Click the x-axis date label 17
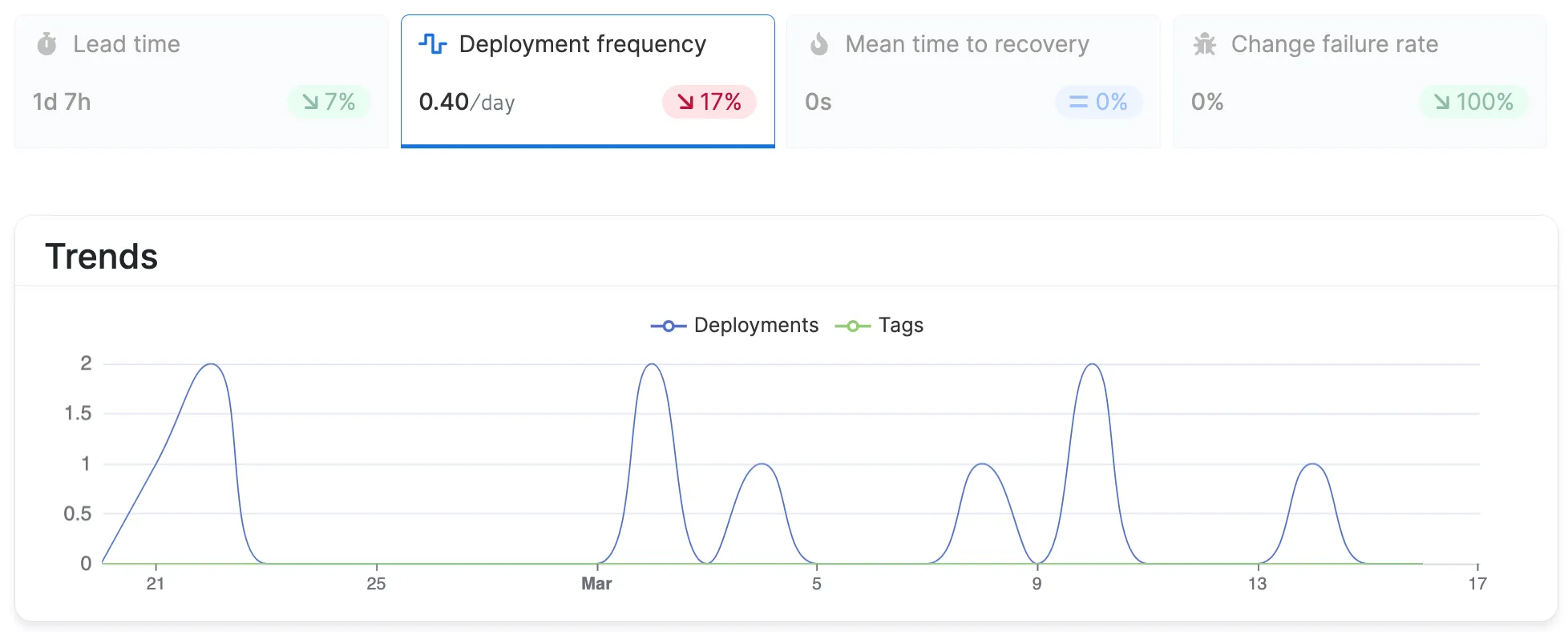Image resolution: width=1568 pixels, height=632 pixels. 1477,584
